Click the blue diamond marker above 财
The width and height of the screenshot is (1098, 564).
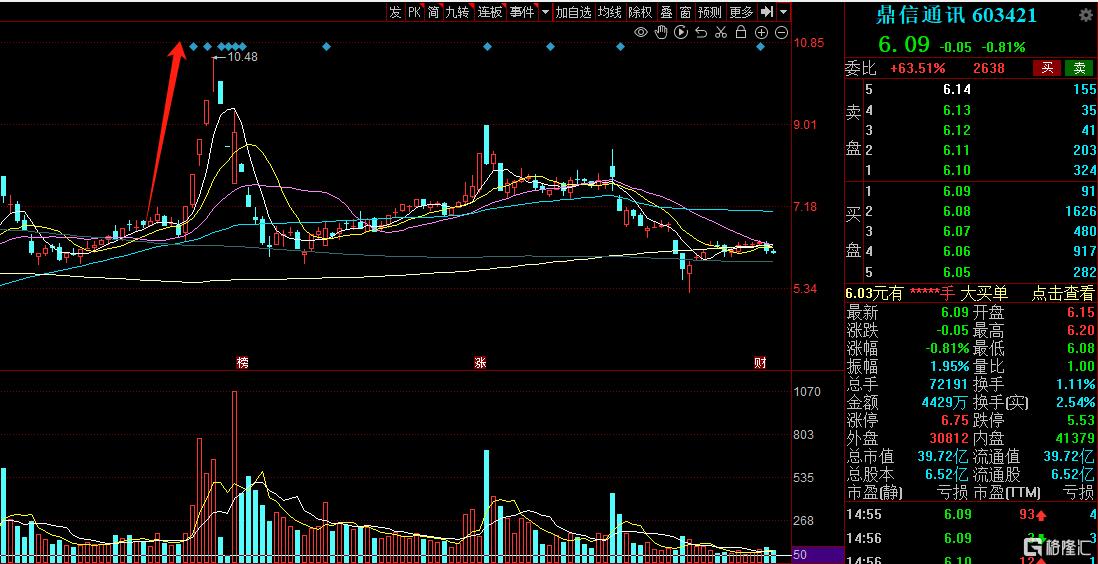click(760, 47)
